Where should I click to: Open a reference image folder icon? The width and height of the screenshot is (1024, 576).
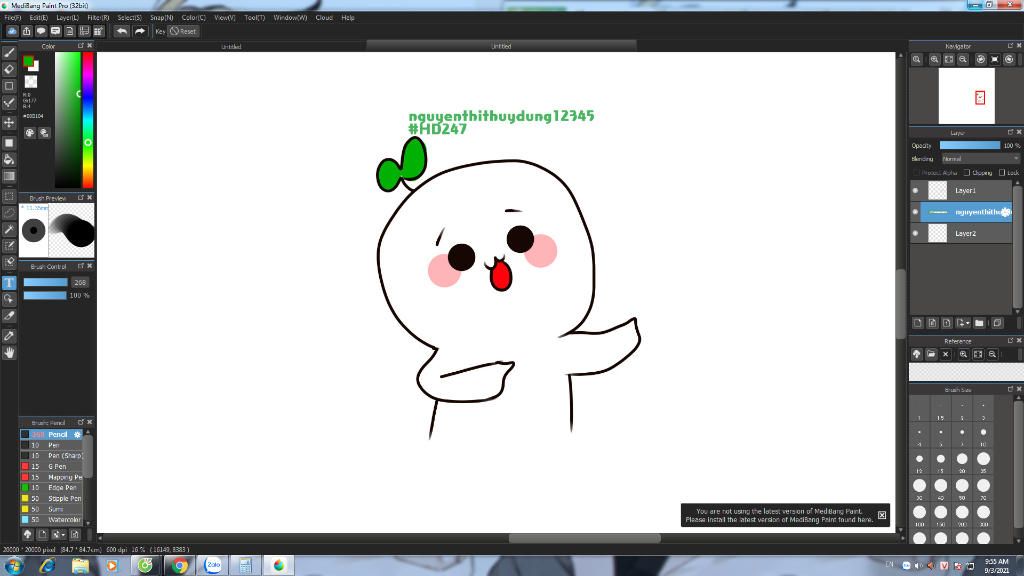931,354
